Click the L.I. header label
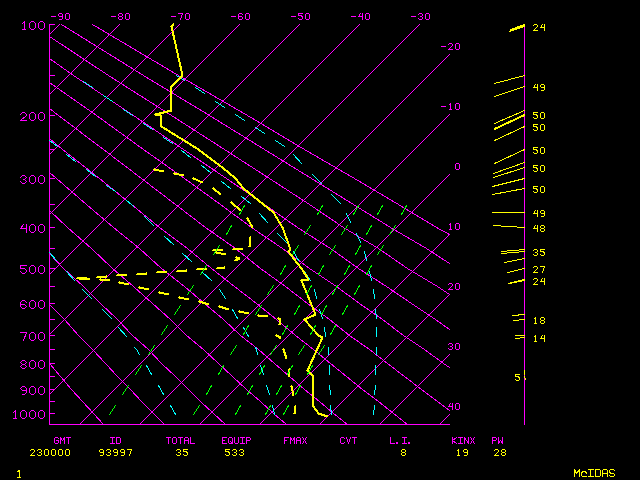Viewport: 640px width, 480px height. (400, 440)
